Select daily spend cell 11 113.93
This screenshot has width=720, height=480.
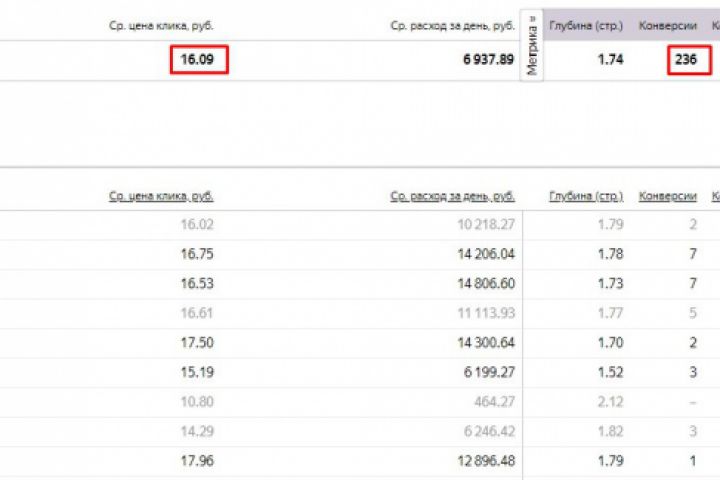[x=486, y=313]
